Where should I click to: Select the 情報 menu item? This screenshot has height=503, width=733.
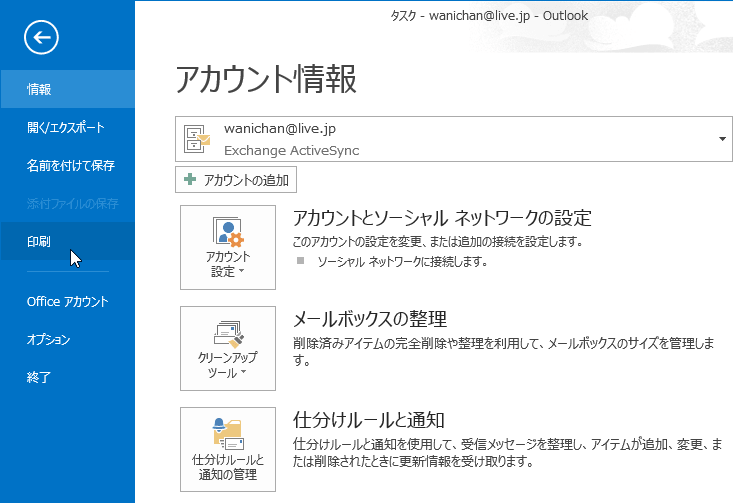[67, 89]
